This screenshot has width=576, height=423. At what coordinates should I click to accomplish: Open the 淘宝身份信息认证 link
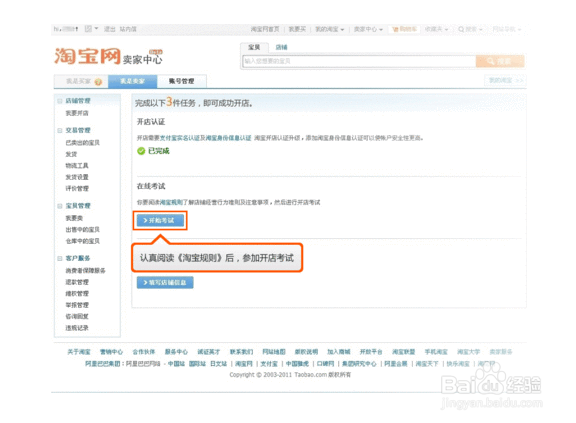tap(228, 138)
